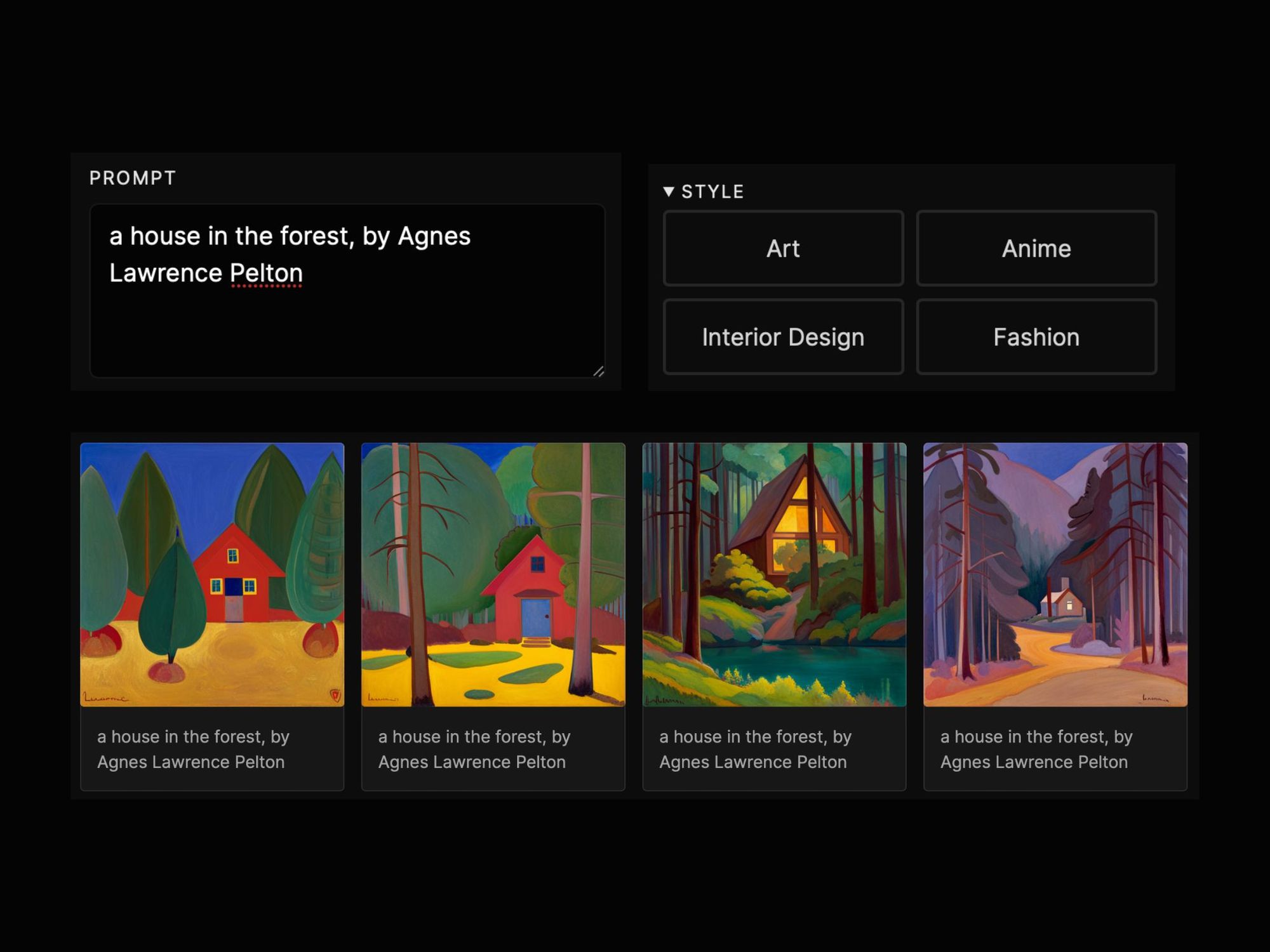Screen dimensions: 1270x952
Task: Click caption under the third generated image
Action: 755,749
